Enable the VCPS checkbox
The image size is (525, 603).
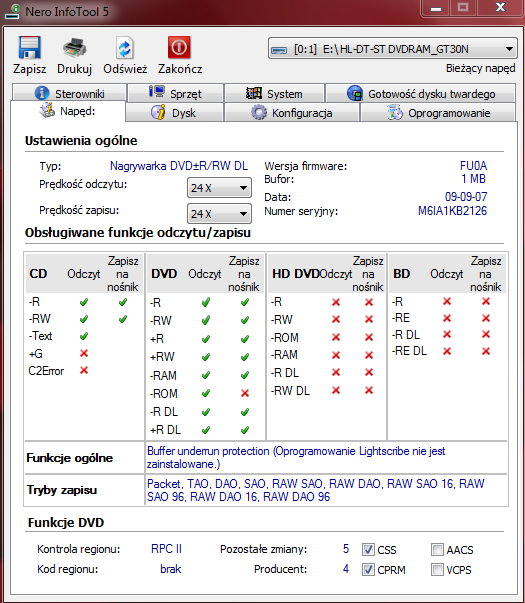(437, 569)
